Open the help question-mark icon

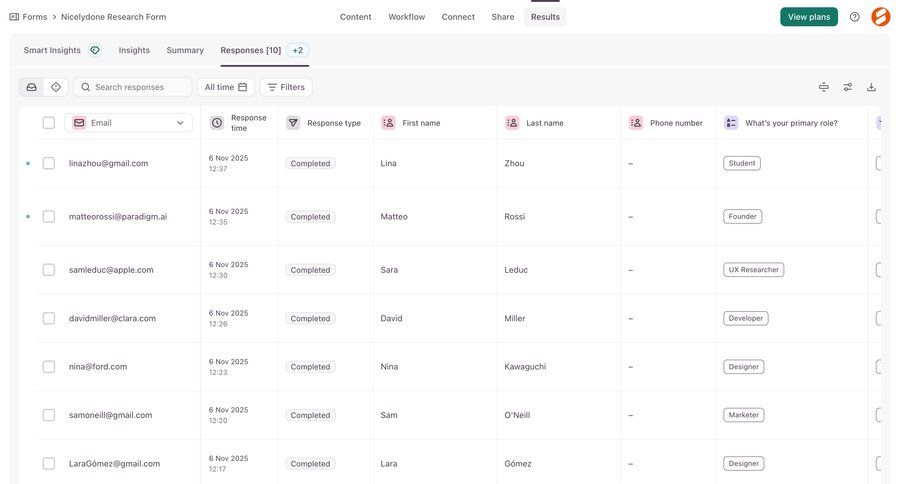tap(855, 17)
